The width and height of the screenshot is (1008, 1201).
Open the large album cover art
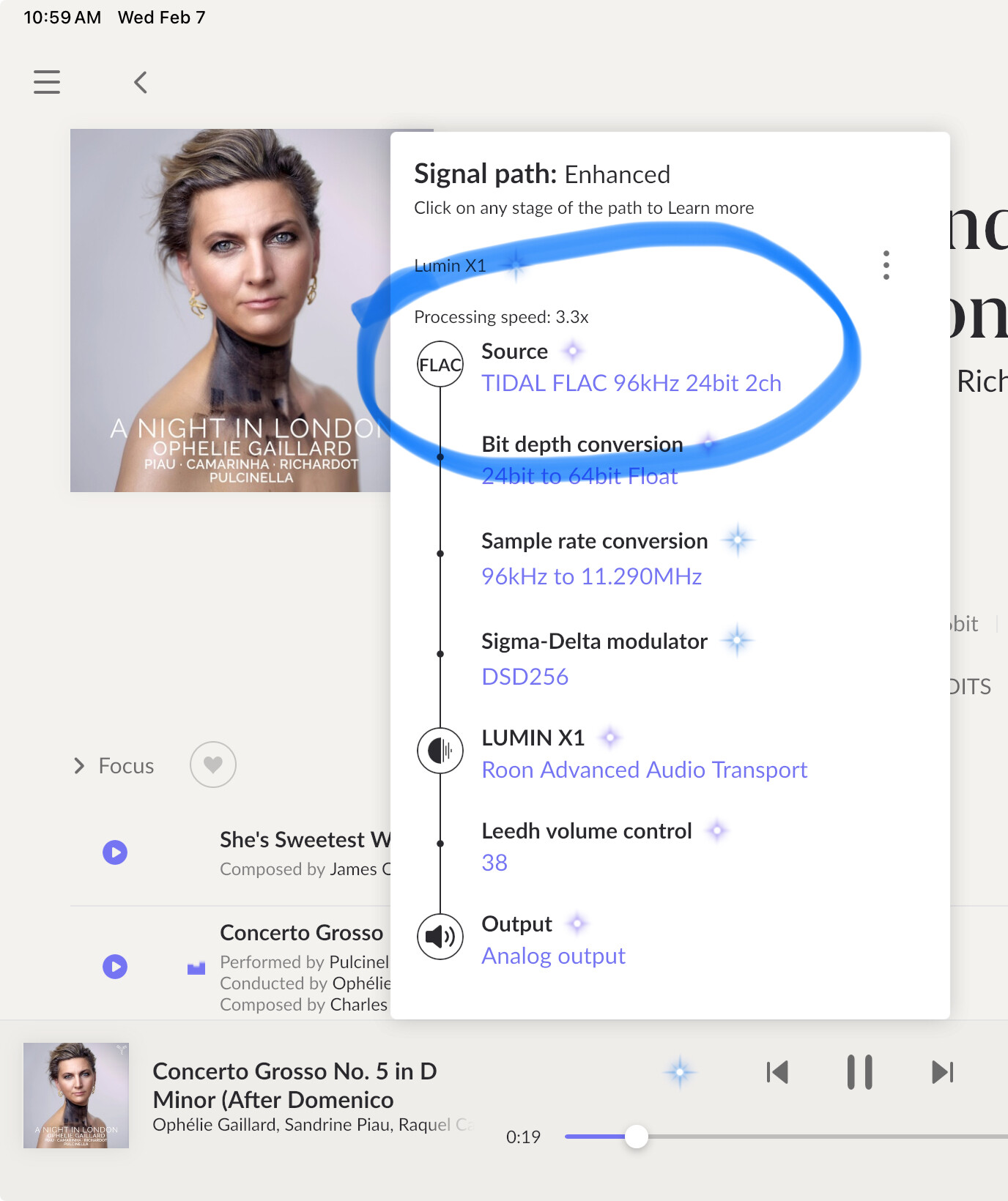tap(230, 311)
